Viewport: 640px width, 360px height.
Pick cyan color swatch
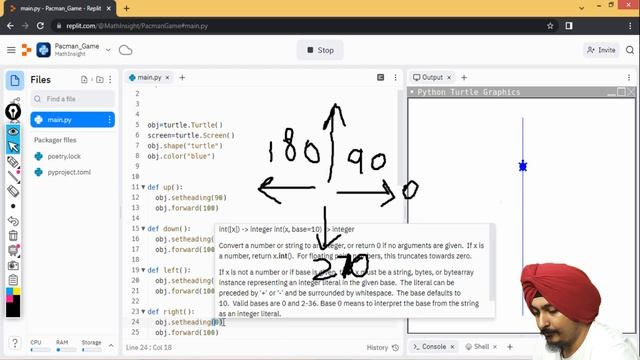pyautogui.click(x=9, y=291)
